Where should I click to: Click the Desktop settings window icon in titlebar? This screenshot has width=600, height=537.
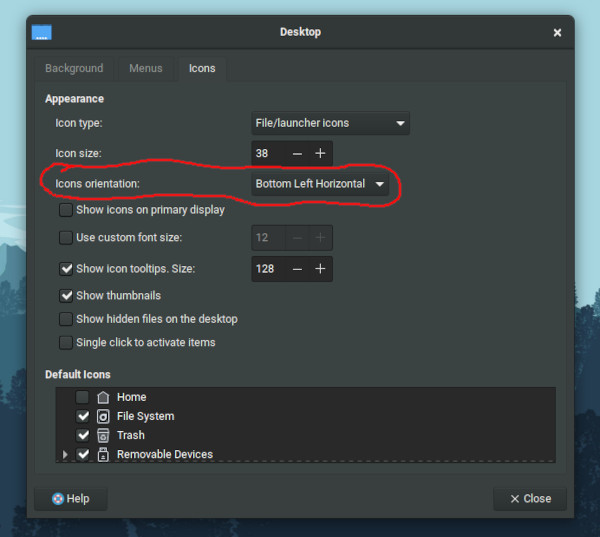tap(41, 32)
